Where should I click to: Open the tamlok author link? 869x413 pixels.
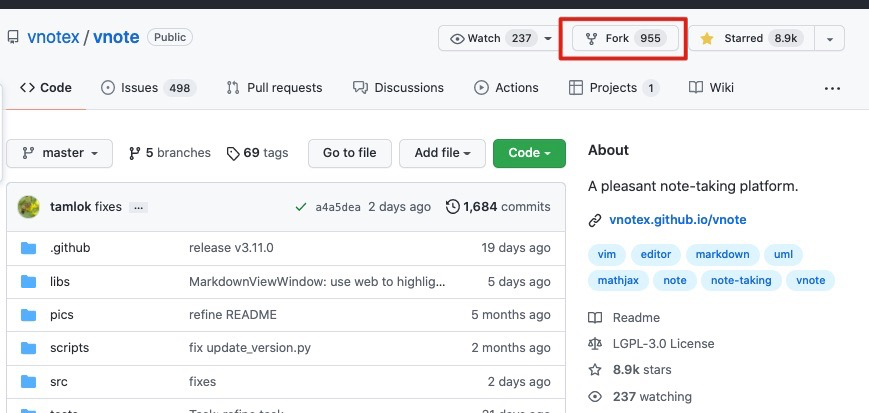70,207
